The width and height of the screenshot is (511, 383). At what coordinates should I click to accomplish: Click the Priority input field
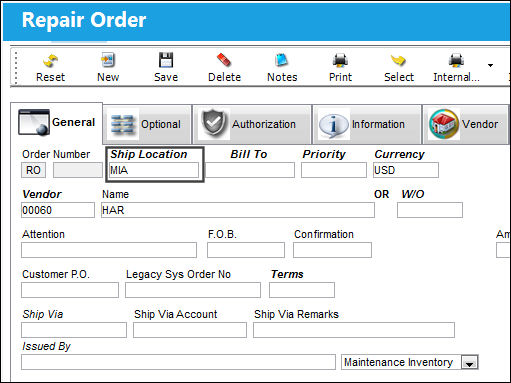coord(334,170)
